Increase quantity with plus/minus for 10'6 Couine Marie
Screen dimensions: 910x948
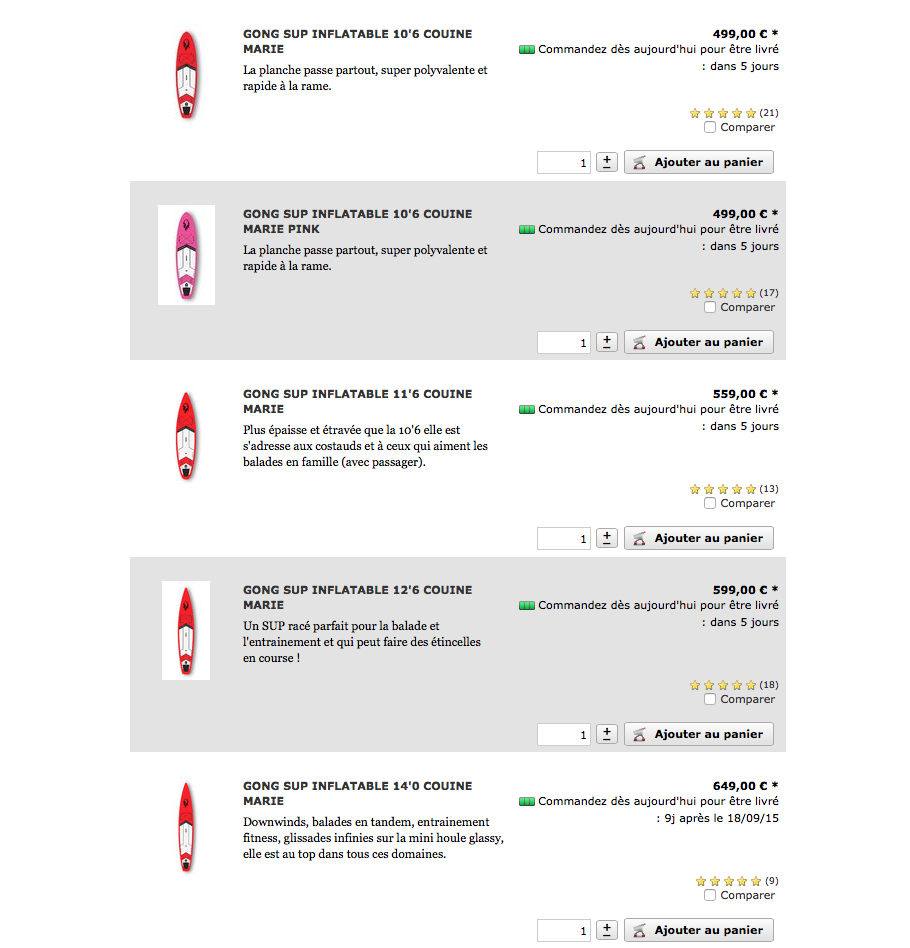(607, 162)
